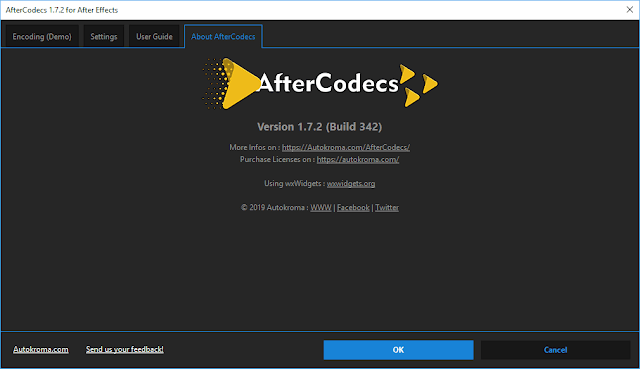
Task: Confirm with the OK button
Action: pos(398,350)
